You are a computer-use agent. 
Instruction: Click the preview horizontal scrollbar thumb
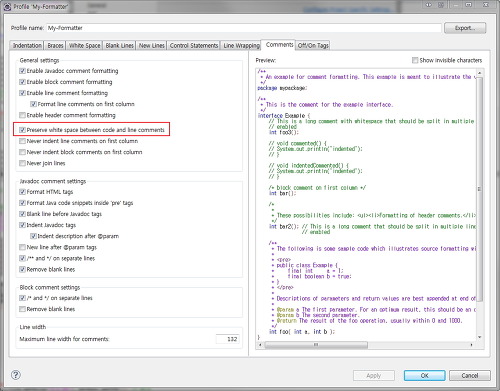(x=316, y=345)
